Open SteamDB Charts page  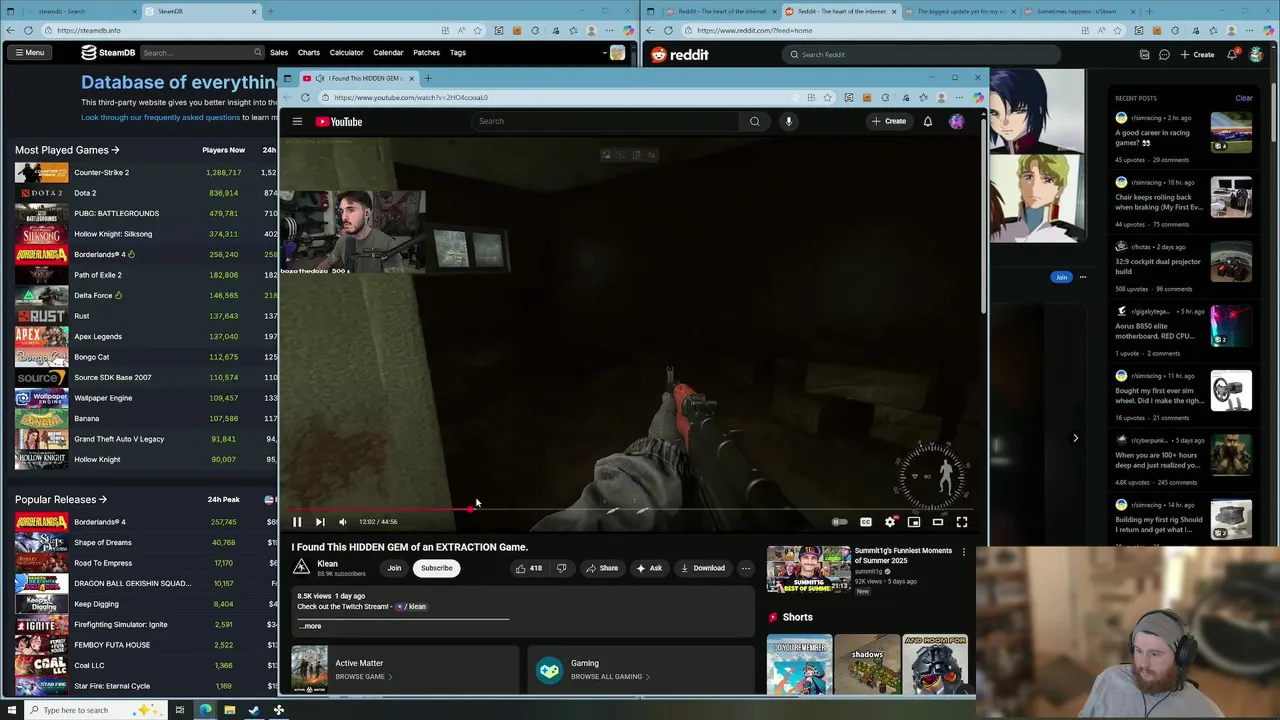(x=309, y=52)
